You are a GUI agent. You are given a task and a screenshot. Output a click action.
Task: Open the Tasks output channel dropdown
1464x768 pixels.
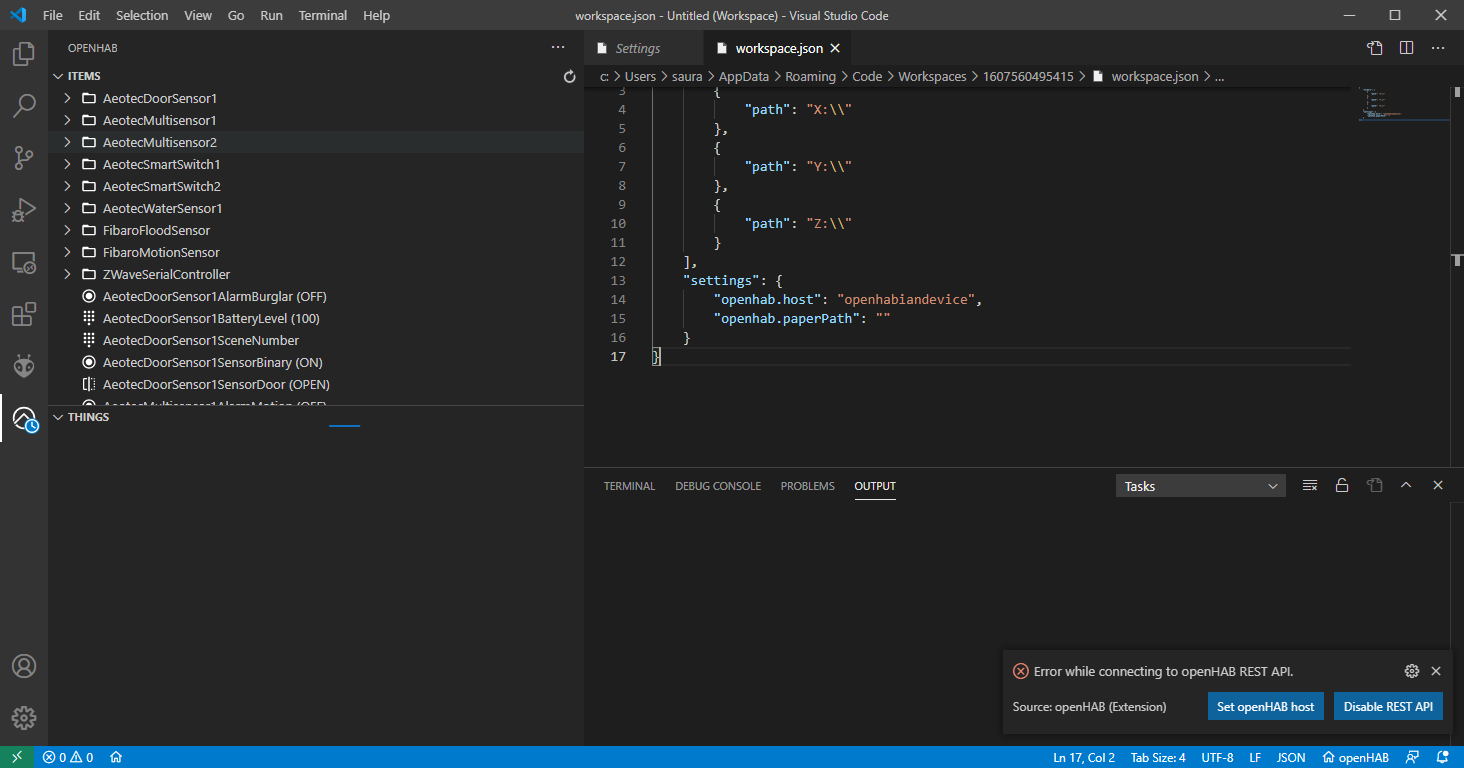(x=1200, y=486)
